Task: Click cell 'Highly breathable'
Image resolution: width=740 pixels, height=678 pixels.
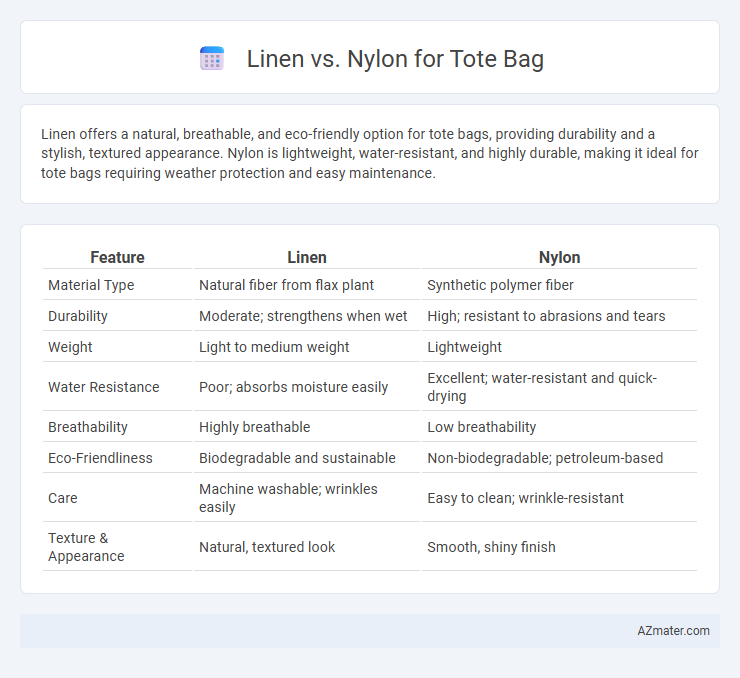Action: click(x=254, y=427)
